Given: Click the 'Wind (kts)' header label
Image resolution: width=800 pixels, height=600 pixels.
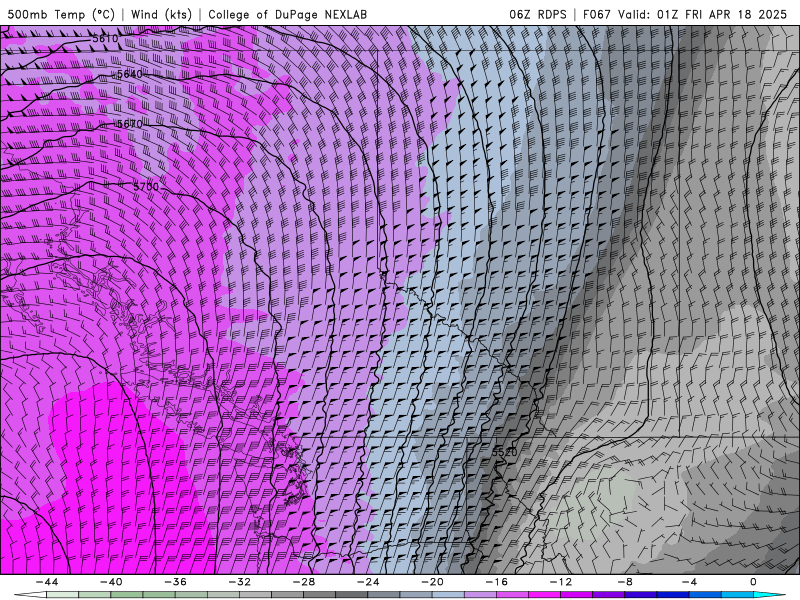Looking at the screenshot, I should [161, 14].
